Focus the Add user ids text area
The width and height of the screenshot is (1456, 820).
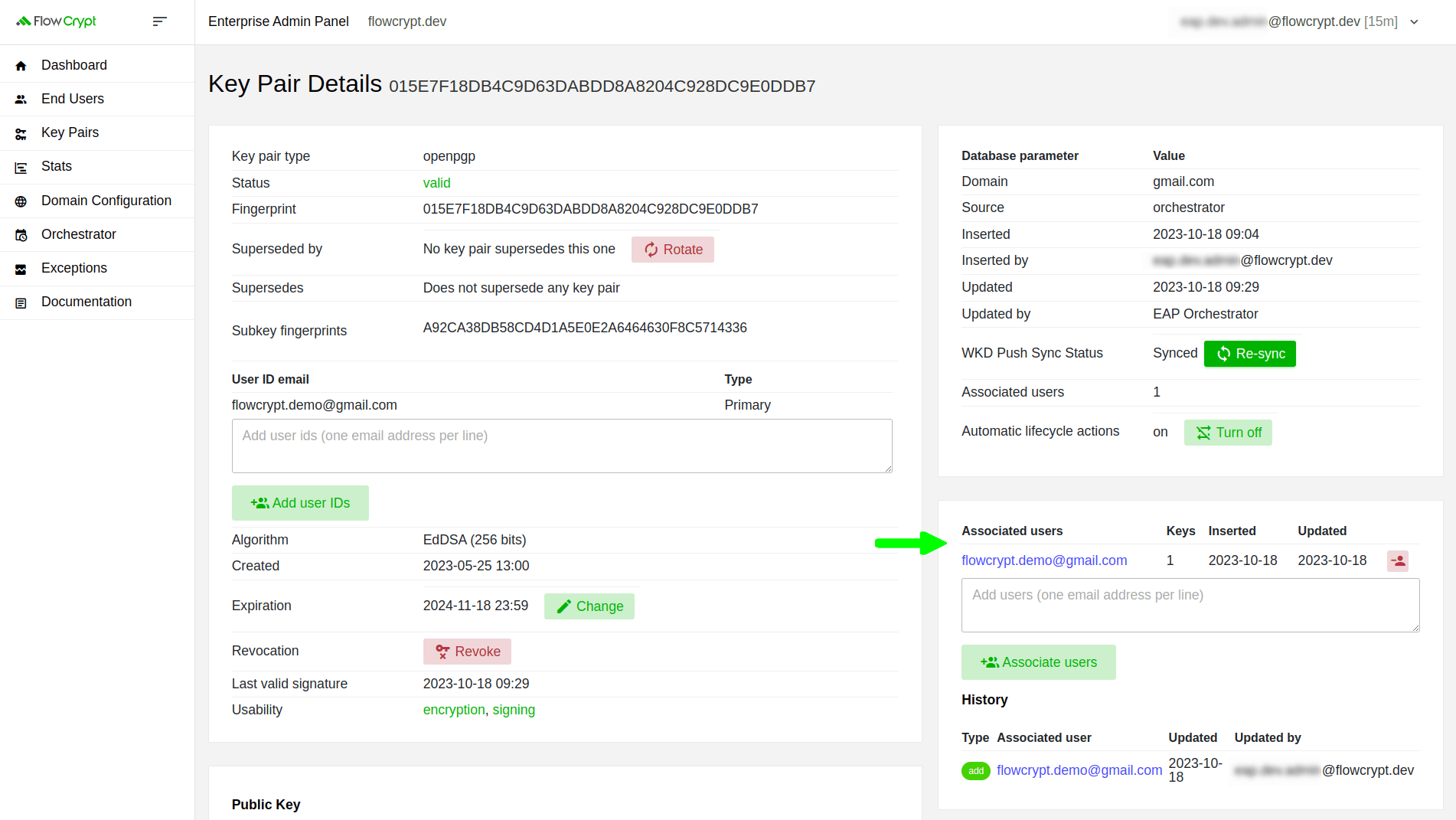562,446
